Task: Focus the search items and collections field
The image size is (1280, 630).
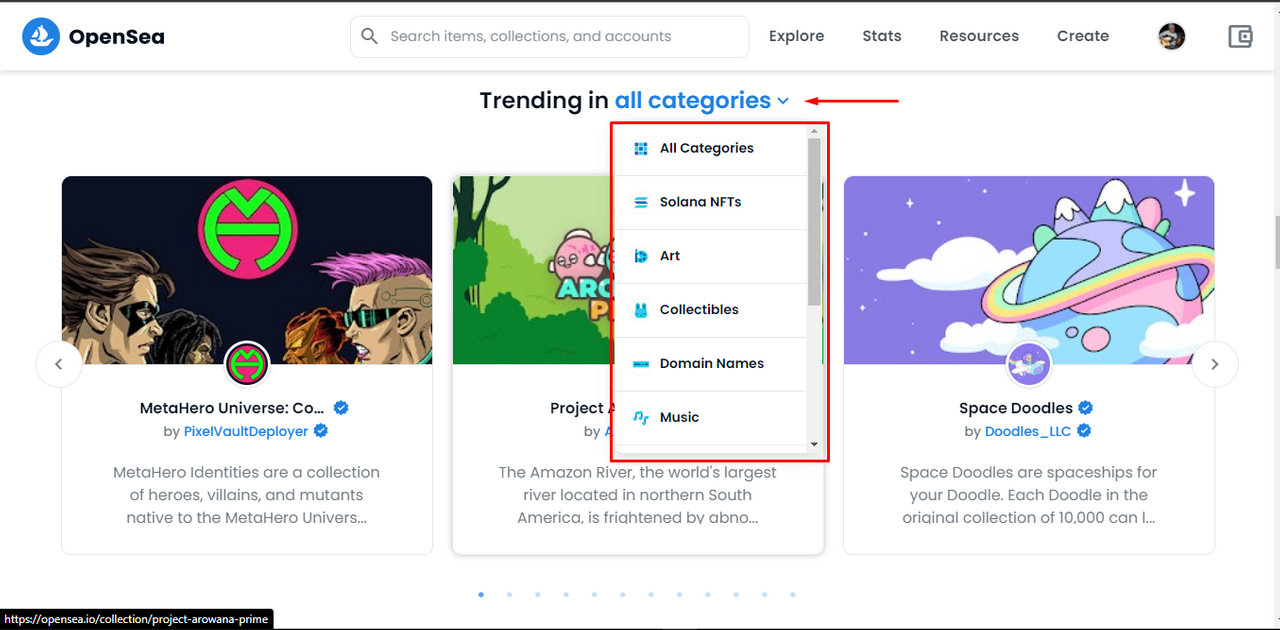Action: coord(549,36)
